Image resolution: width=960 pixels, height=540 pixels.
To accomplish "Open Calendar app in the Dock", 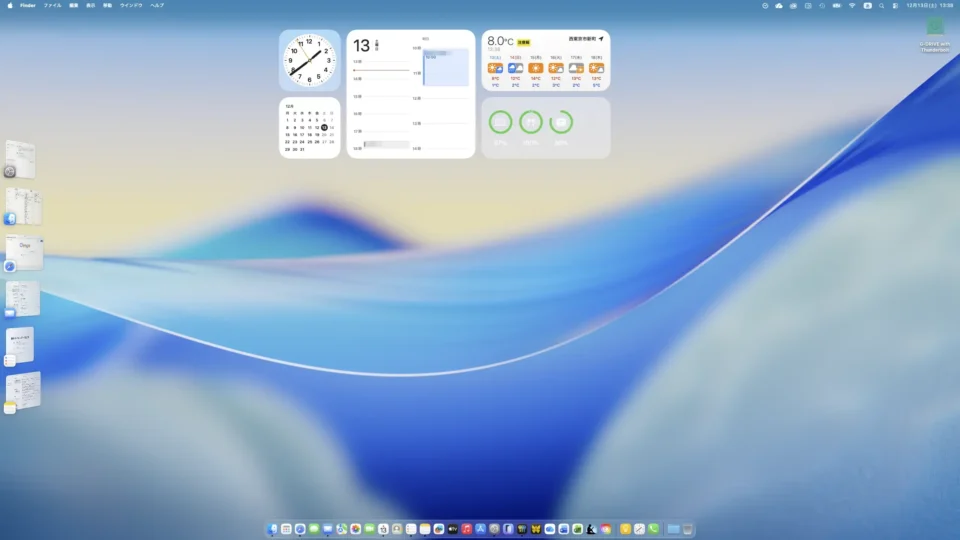I will 383,529.
